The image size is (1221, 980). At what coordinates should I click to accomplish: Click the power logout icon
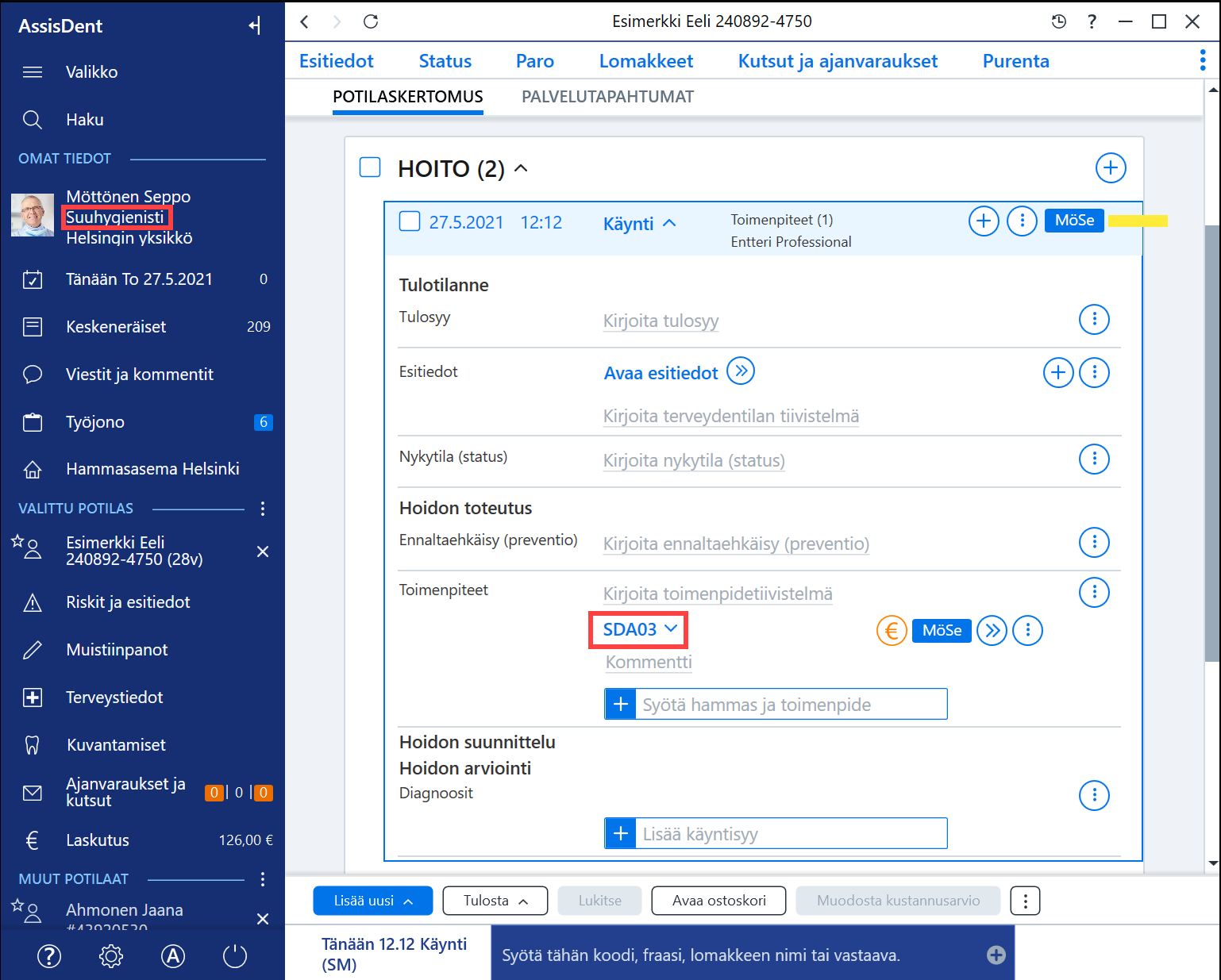pyautogui.click(x=235, y=956)
